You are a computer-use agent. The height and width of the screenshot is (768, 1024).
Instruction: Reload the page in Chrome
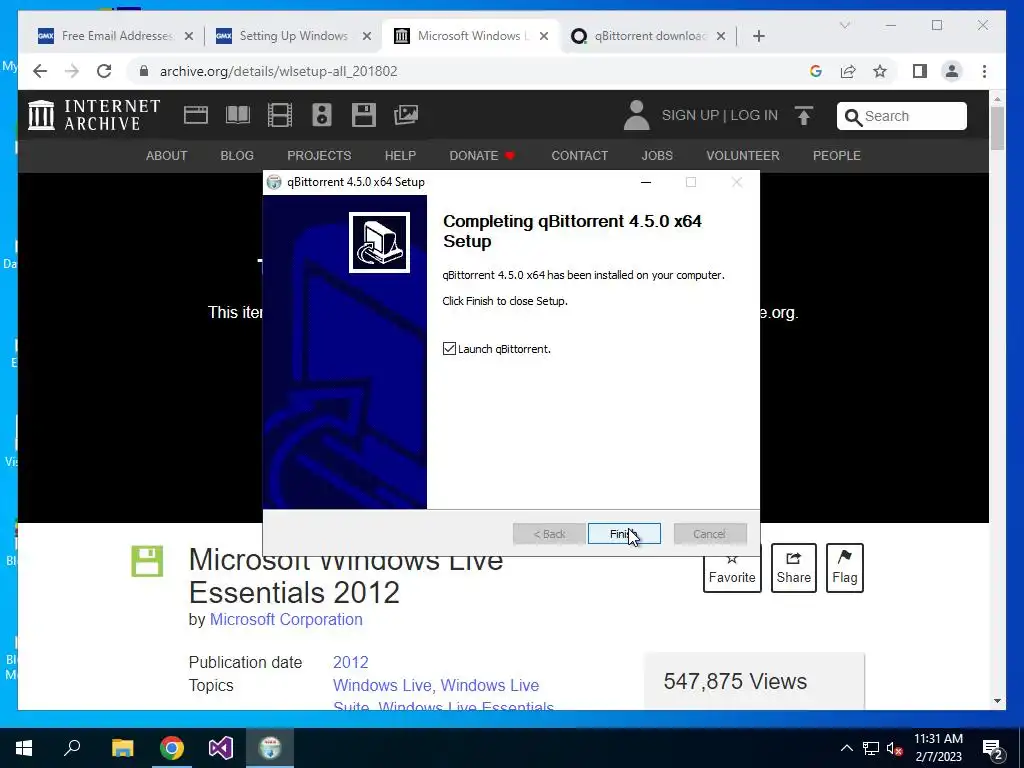[104, 71]
